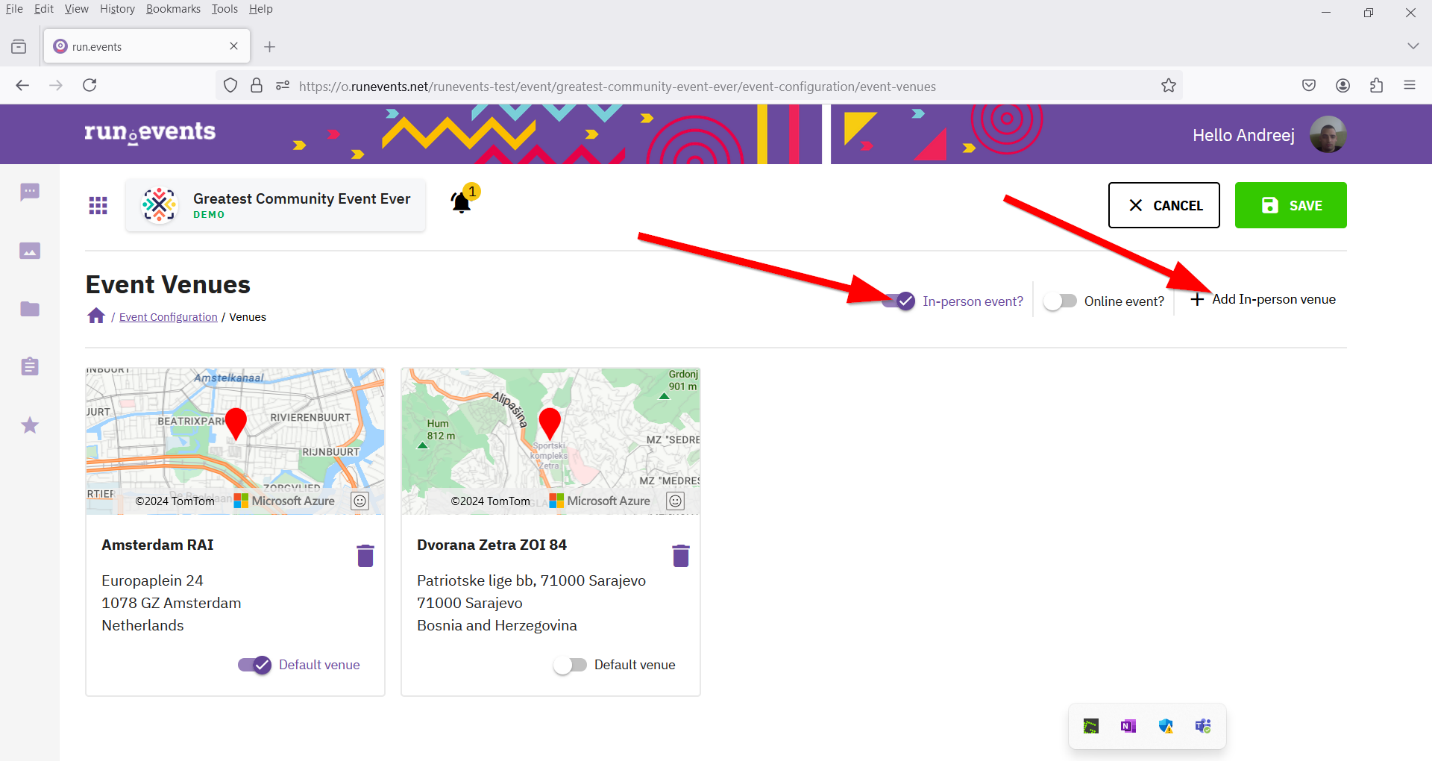Screen dimensions: 1432x761
Task: Open the clipboard icon in the sidebar
Action: click(x=30, y=367)
